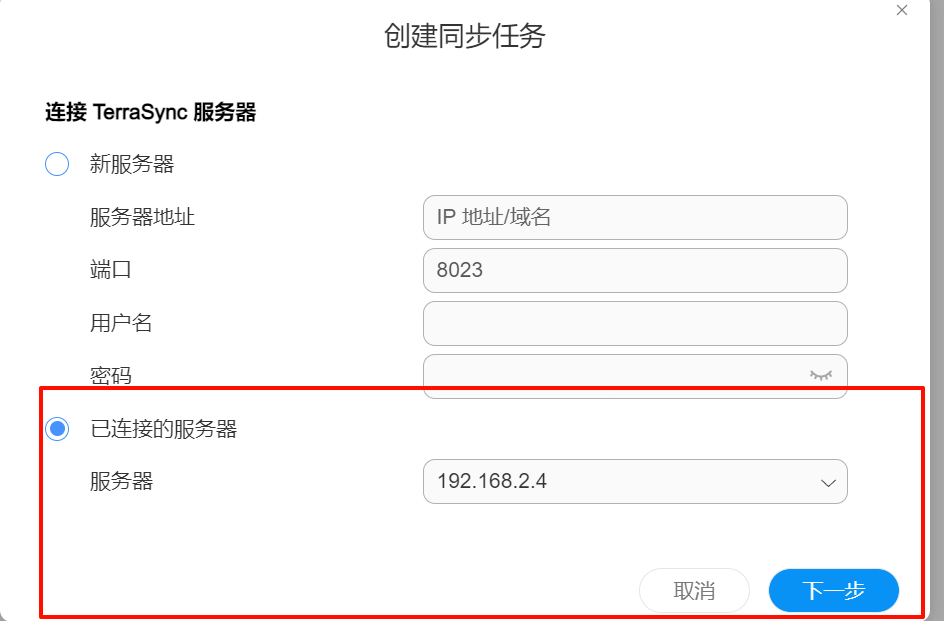Click the 端口 field label
Viewport: 944px width, 621px height.
[111, 270]
